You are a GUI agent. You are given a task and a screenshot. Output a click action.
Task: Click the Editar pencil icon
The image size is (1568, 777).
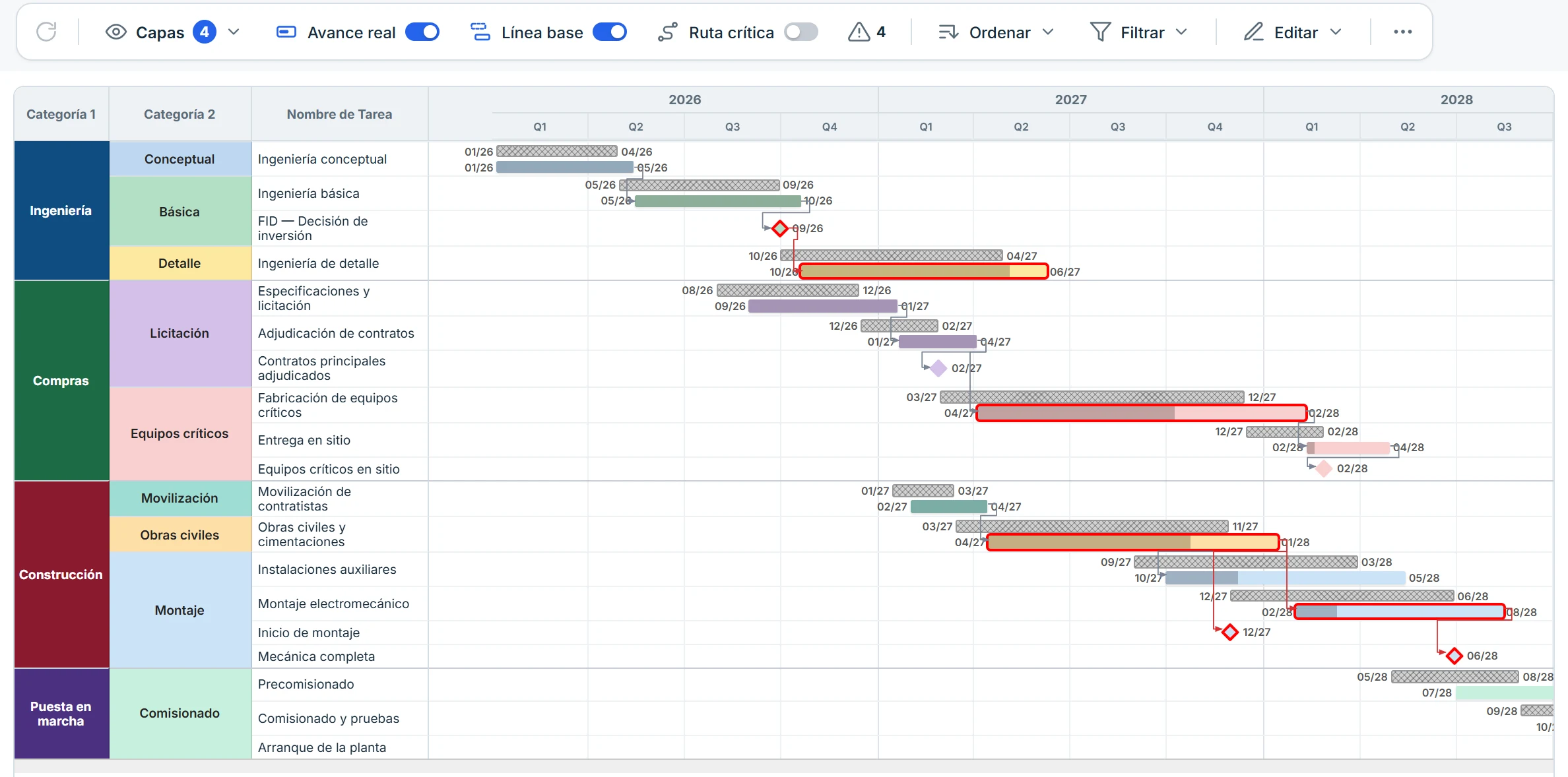click(1253, 32)
